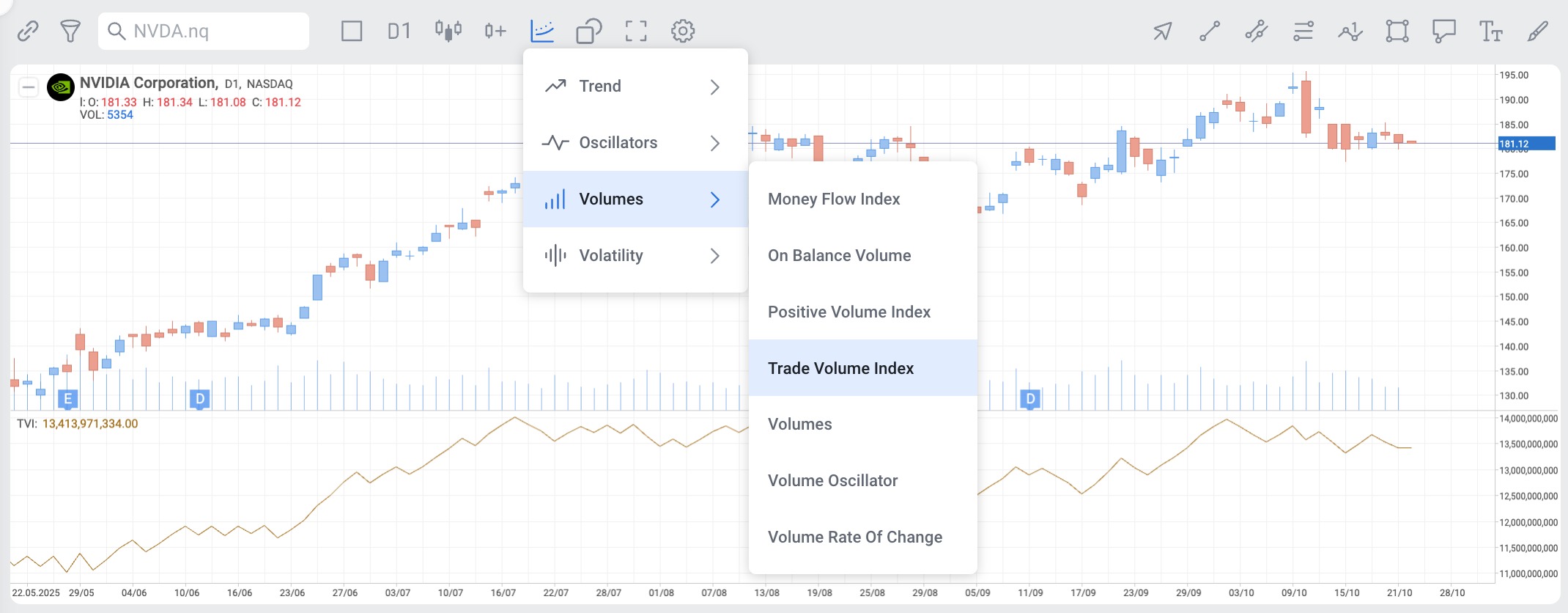Select the trend line drawing tool
1568x613 pixels.
point(1209,31)
